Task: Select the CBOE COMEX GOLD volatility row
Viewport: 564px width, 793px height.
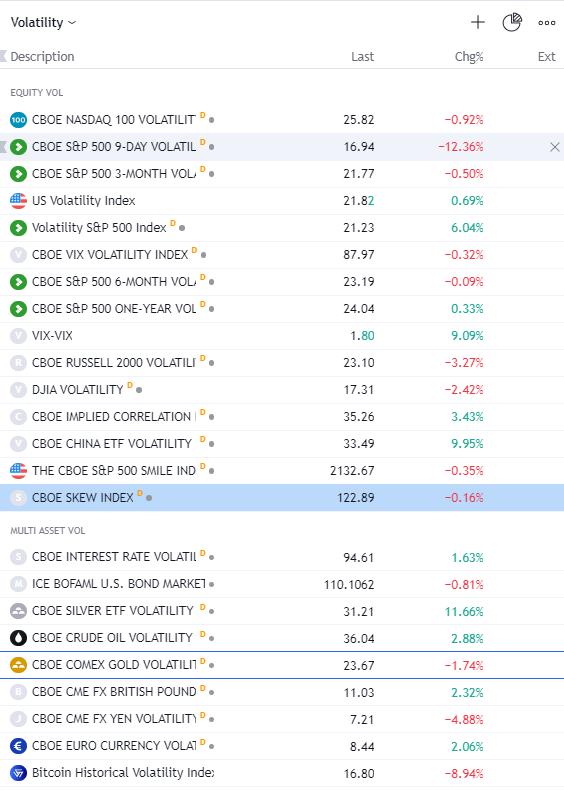Action: tap(282, 665)
